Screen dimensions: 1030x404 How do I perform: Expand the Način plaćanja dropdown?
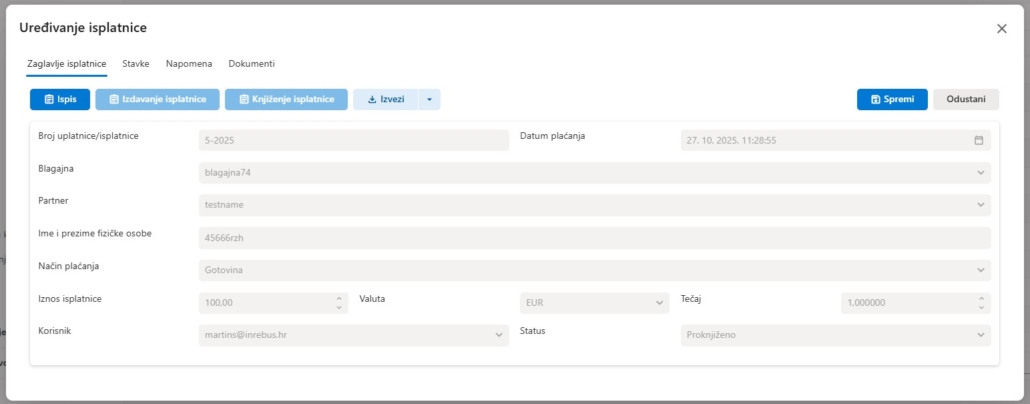[980, 270]
